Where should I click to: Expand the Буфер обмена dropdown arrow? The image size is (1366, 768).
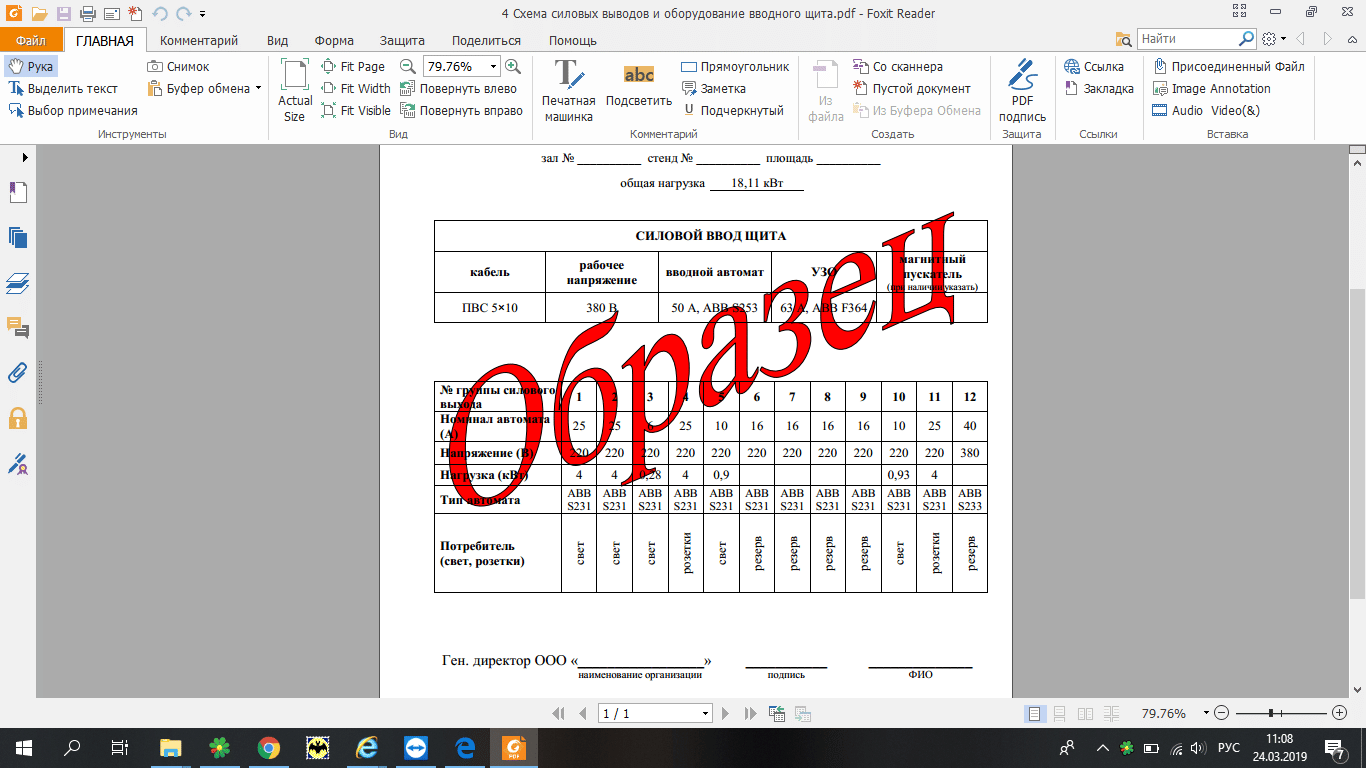click(258, 89)
